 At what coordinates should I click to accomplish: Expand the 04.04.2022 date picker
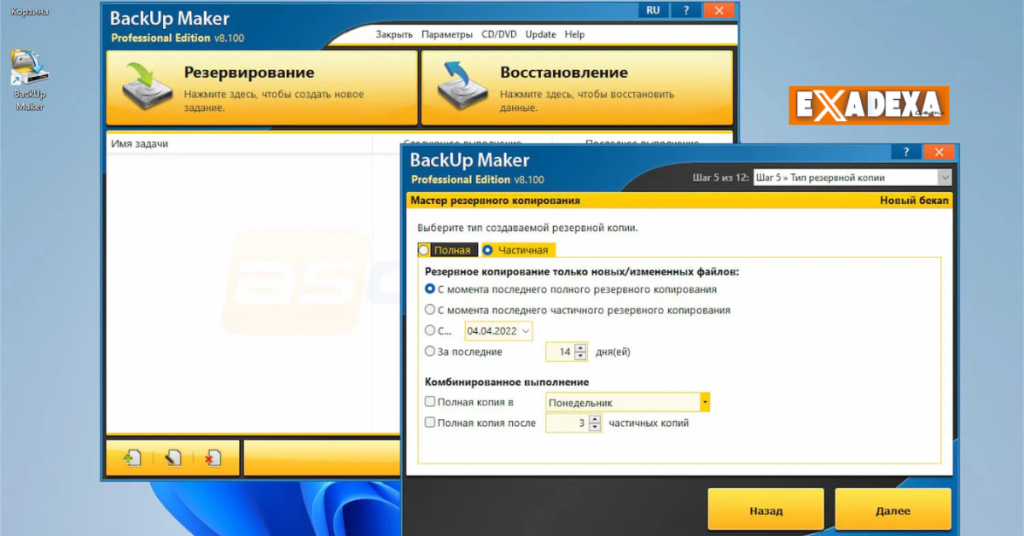tap(525, 331)
